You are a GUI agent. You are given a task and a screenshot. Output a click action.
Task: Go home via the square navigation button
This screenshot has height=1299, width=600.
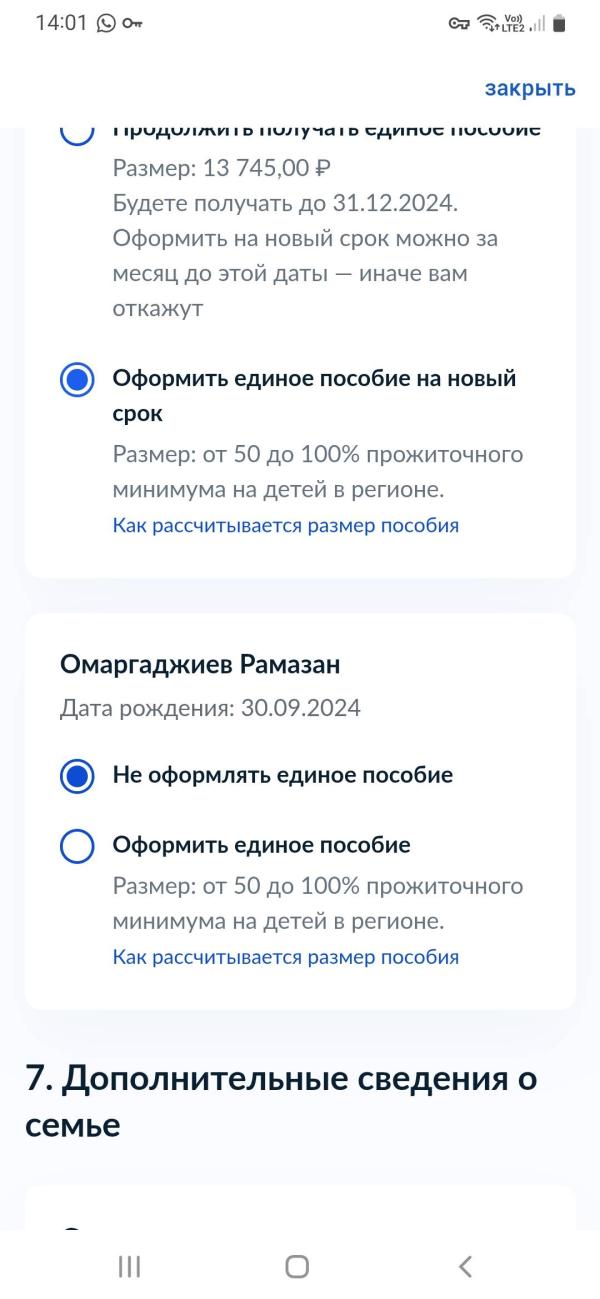297,1266
